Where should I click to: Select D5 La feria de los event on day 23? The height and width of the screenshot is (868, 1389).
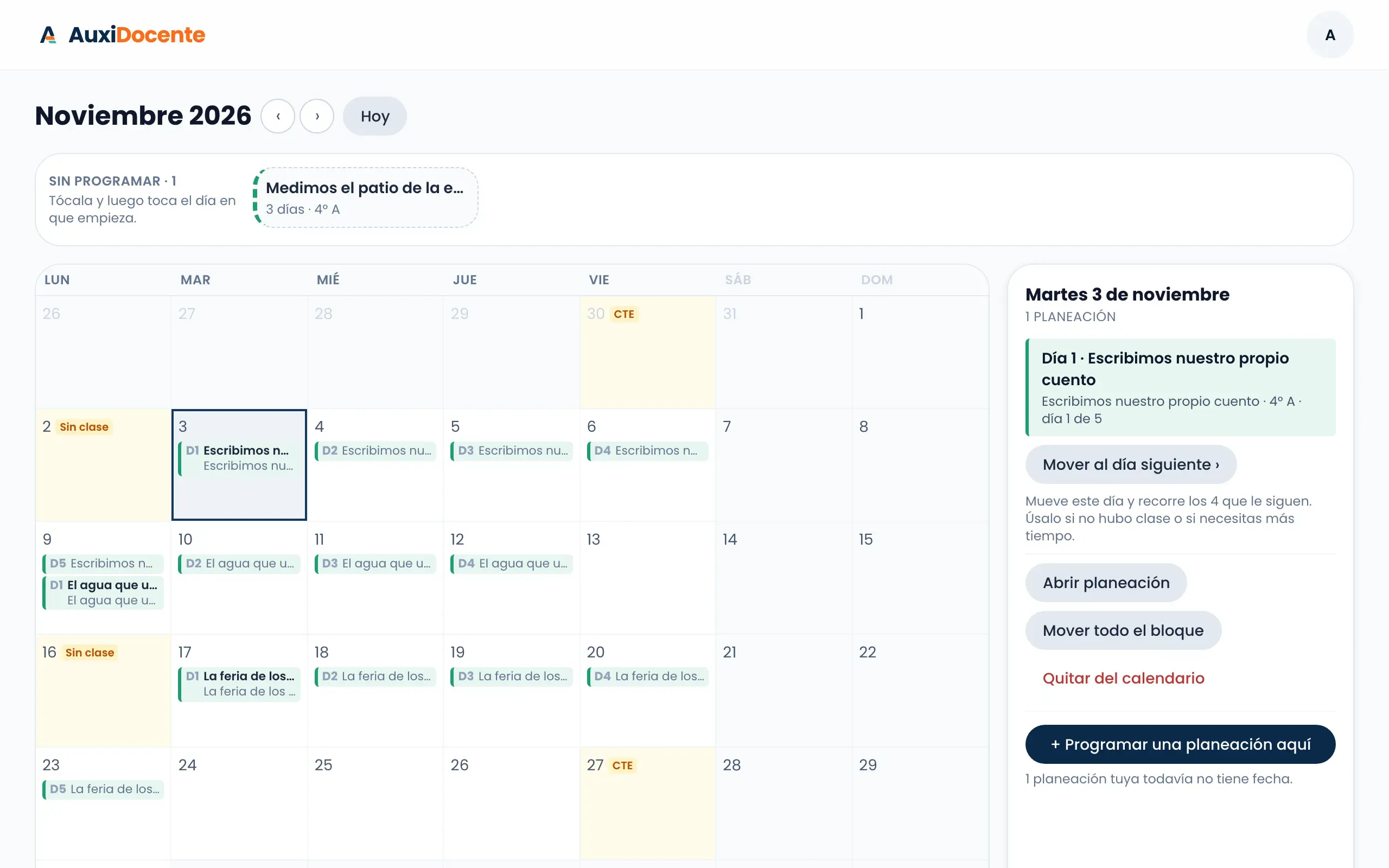click(x=103, y=789)
